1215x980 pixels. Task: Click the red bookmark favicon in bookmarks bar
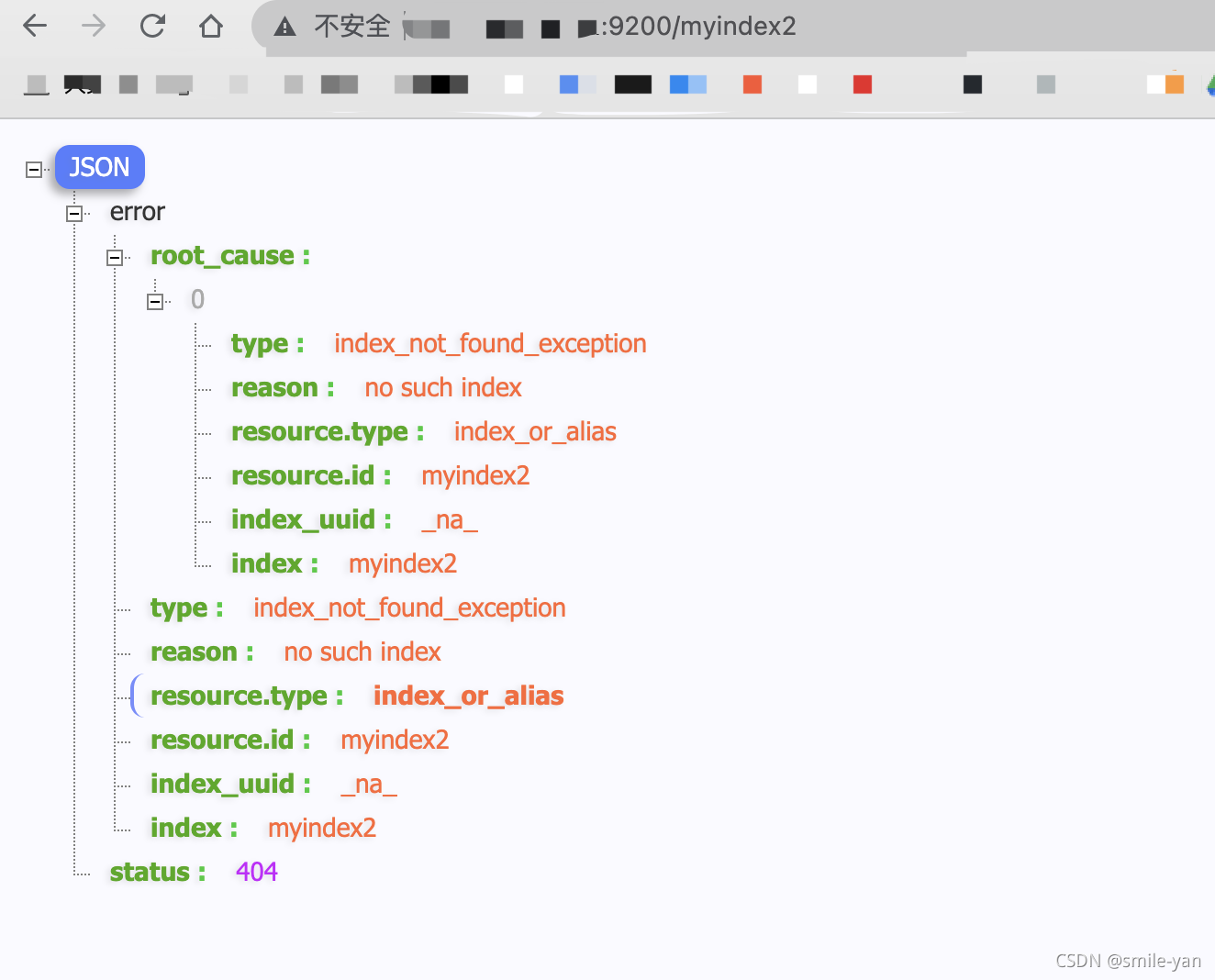[x=863, y=84]
